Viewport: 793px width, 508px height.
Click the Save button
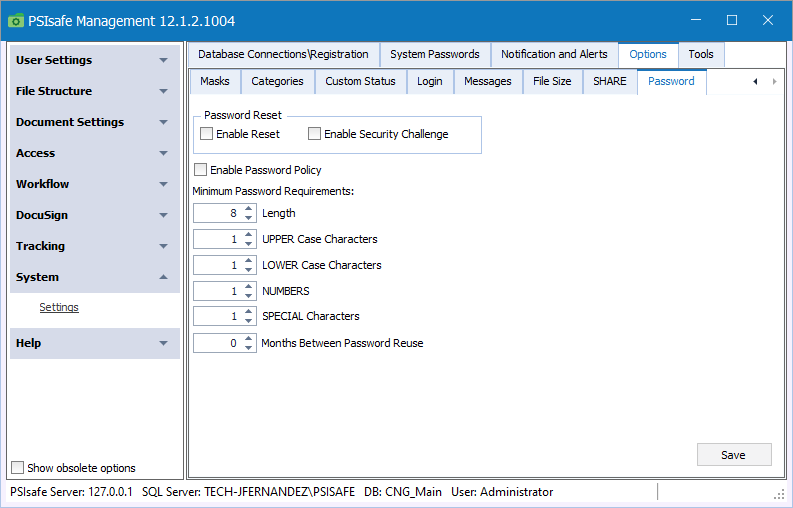(734, 455)
